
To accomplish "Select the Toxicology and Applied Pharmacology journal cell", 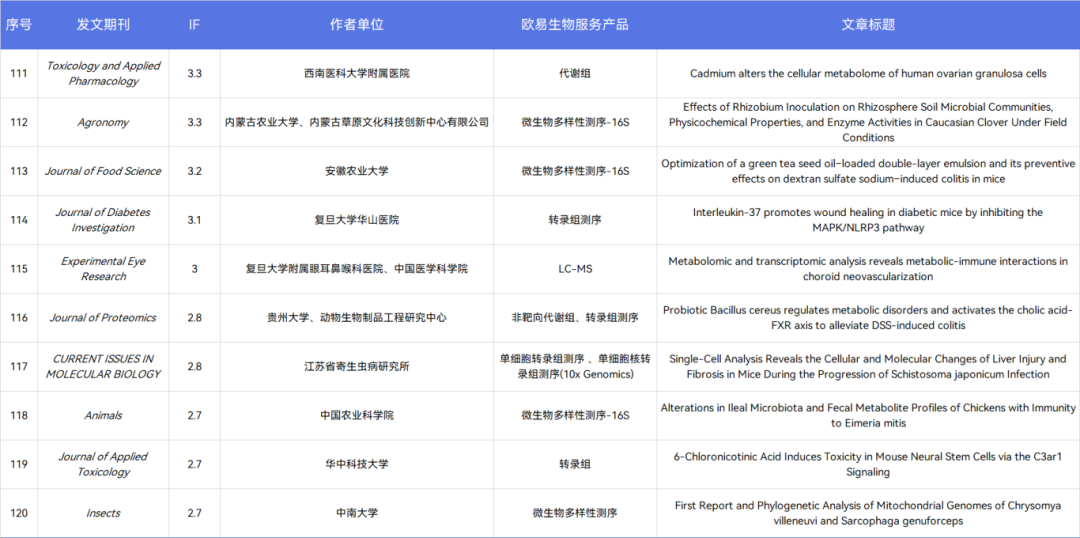I will [103, 74].
